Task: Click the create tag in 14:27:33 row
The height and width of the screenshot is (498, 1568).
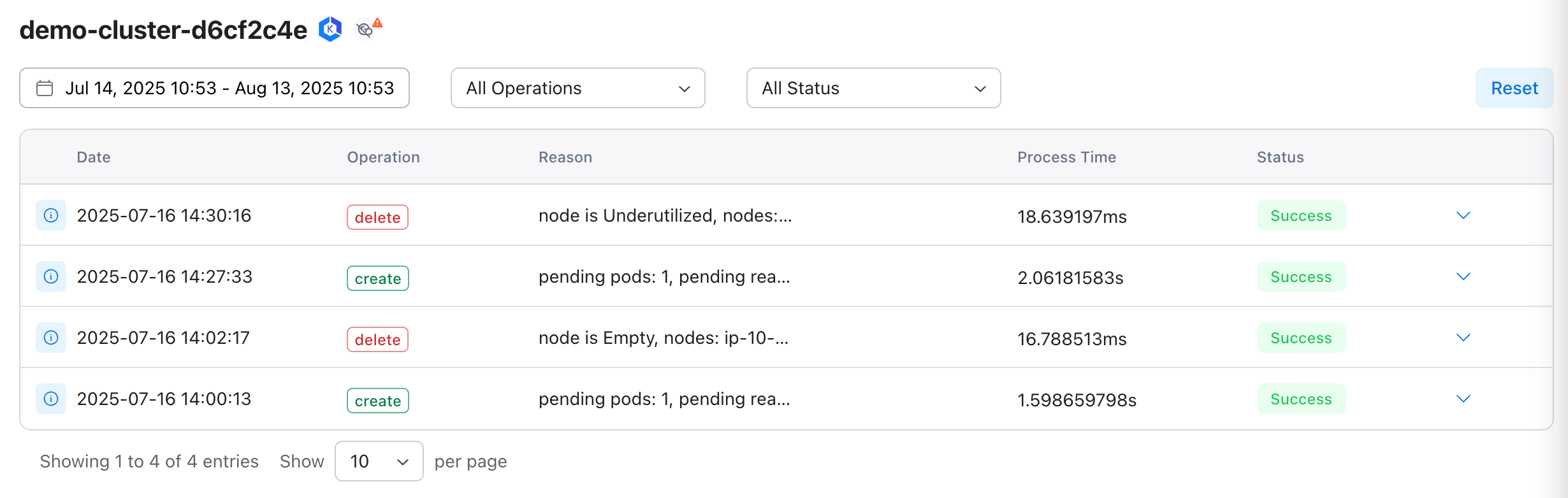Action: click(x=378, y=278)
